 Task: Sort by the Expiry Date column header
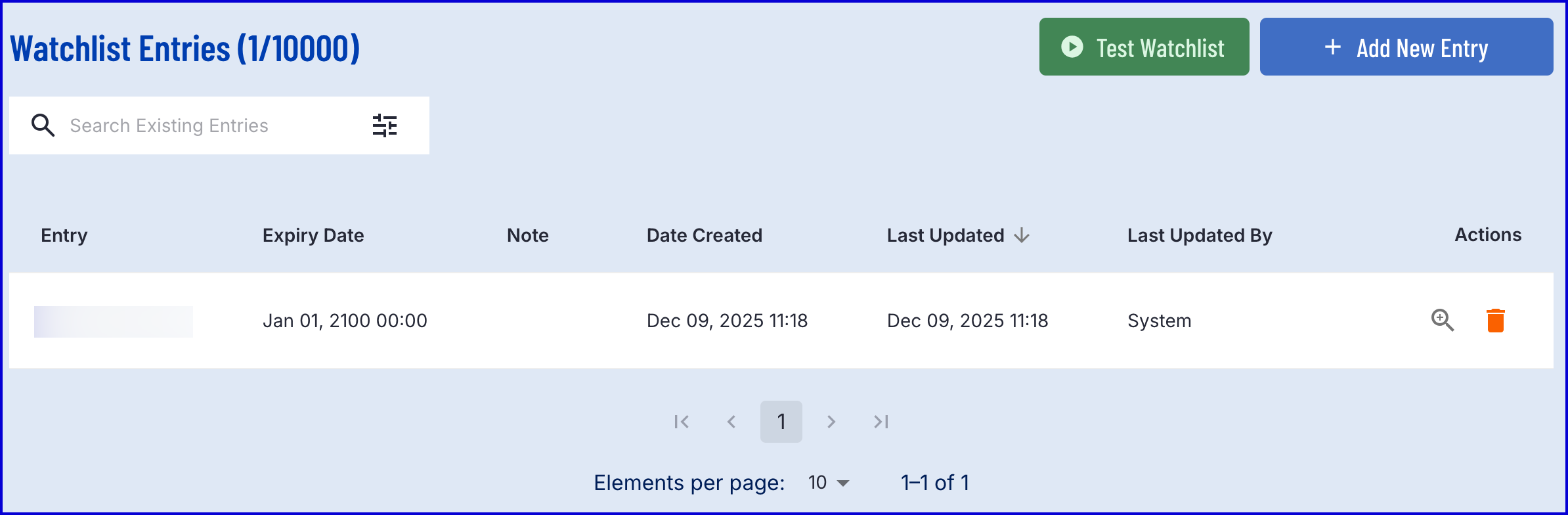coord(313,235)
